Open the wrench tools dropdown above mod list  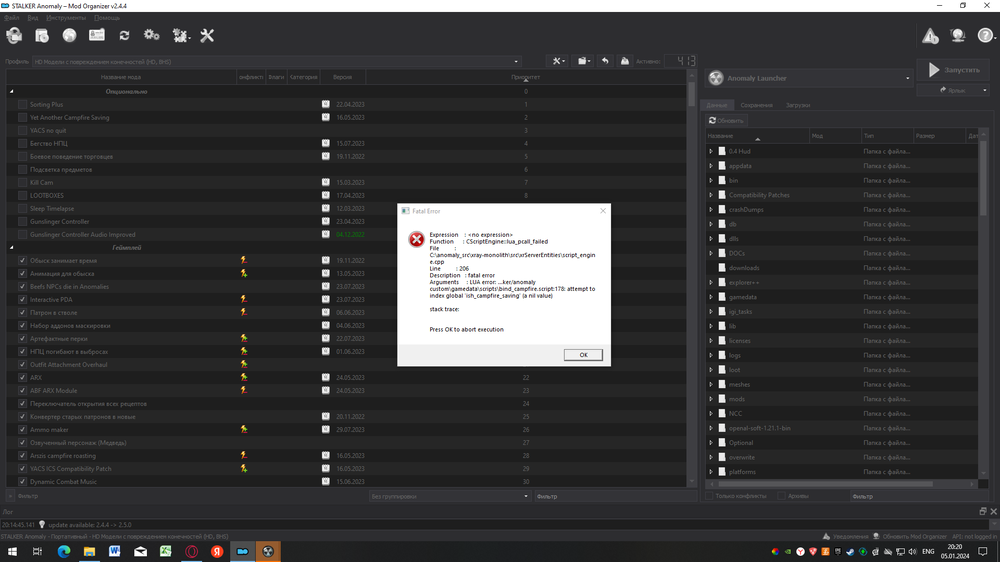[x=559, y=61]
